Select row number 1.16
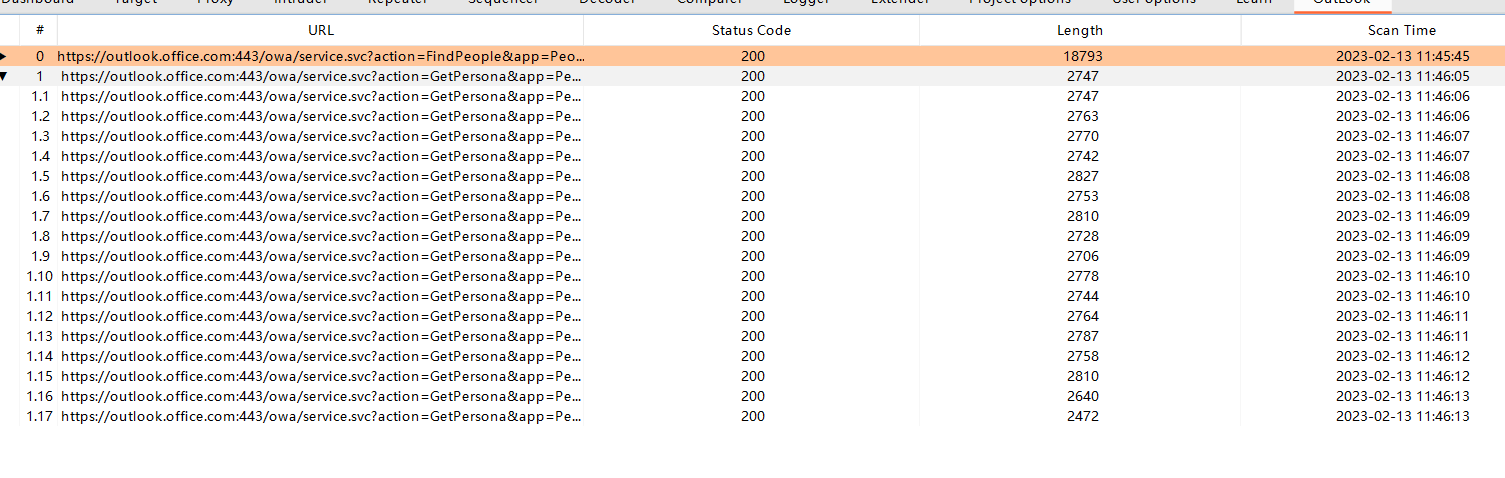Image resolution: width=1505 pixels, height=478 pixels. 40,396
